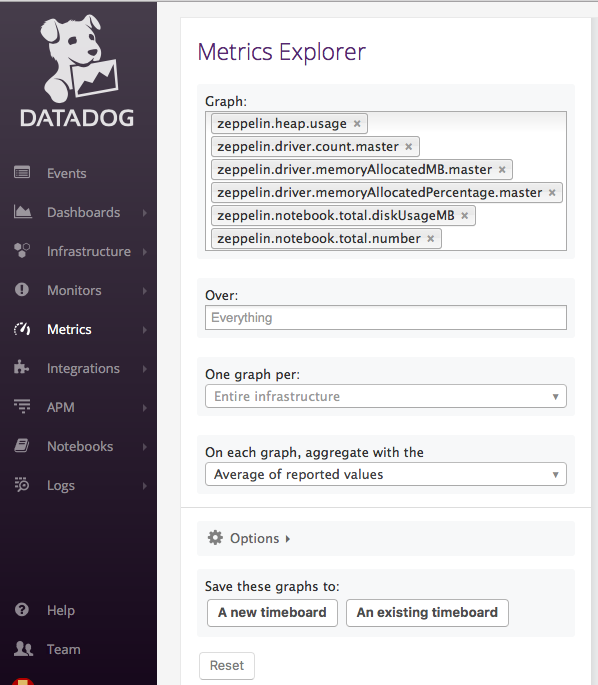Screen dimensions: 598x685
Task: Click the Datadog dog logo
Action: coord(79,59)
